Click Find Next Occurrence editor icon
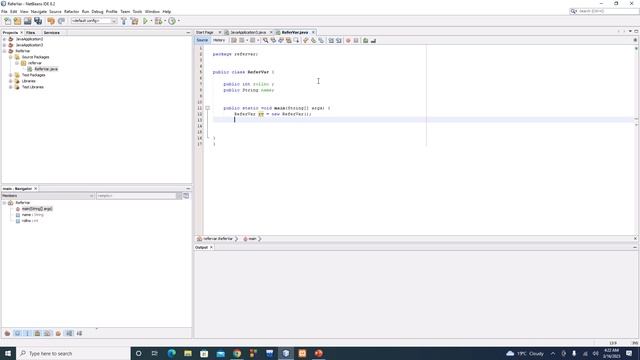Image resolution: width=640 pixels, height=360 pixels. point(281,40)
